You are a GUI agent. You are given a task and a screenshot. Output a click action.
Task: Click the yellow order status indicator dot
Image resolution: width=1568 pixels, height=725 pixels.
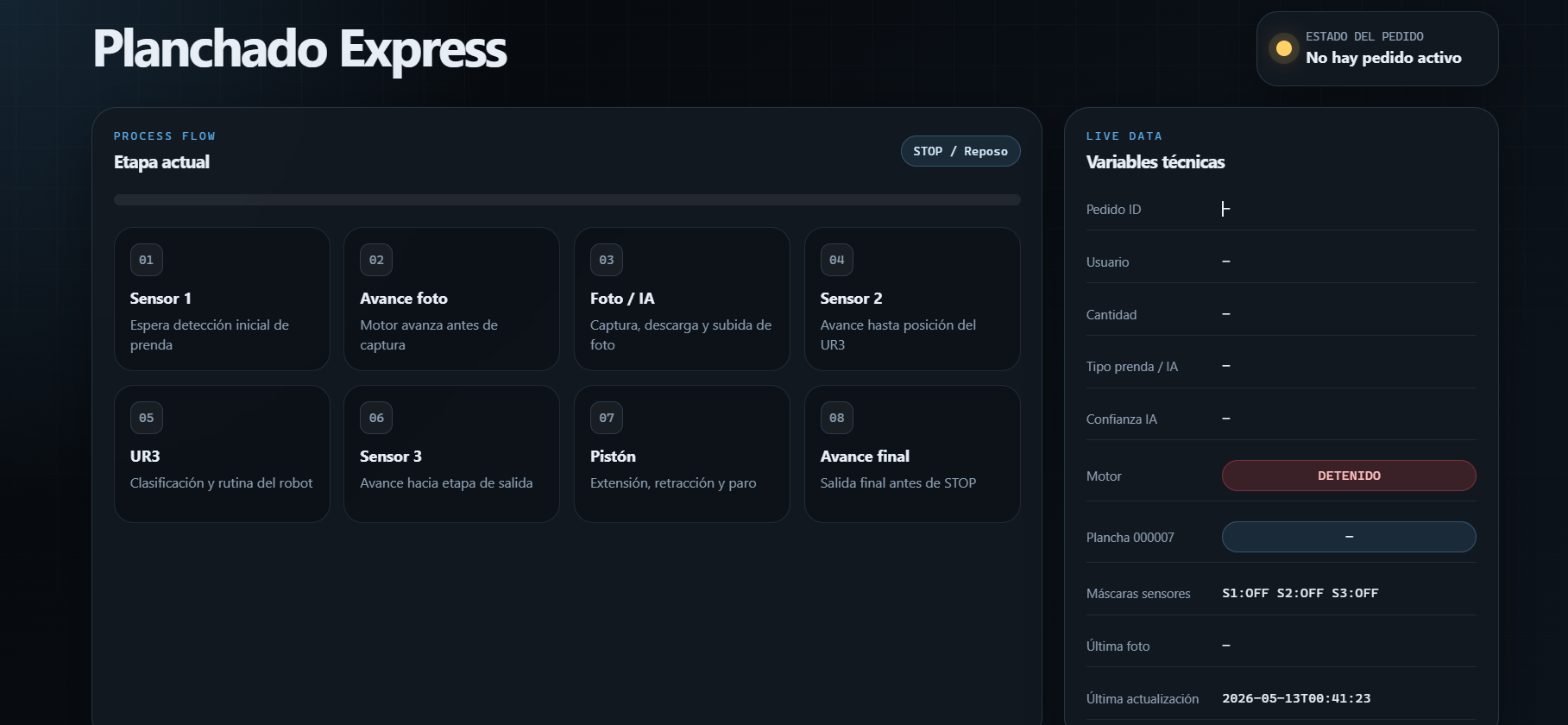point(1283,48)
